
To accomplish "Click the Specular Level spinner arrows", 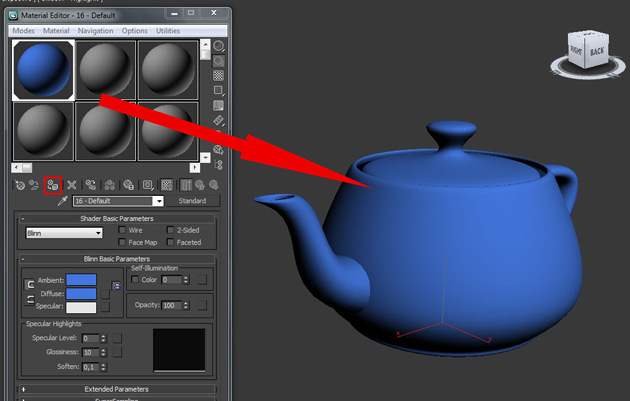I will tap(103, 338).
